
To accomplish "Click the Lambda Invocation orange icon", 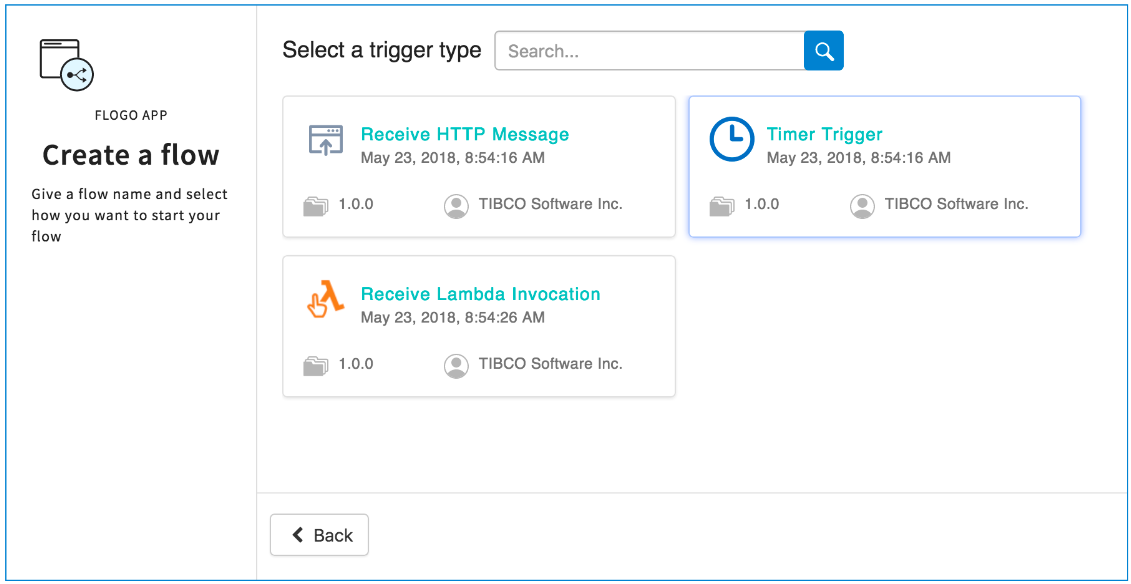I will (x=325, y=300).
